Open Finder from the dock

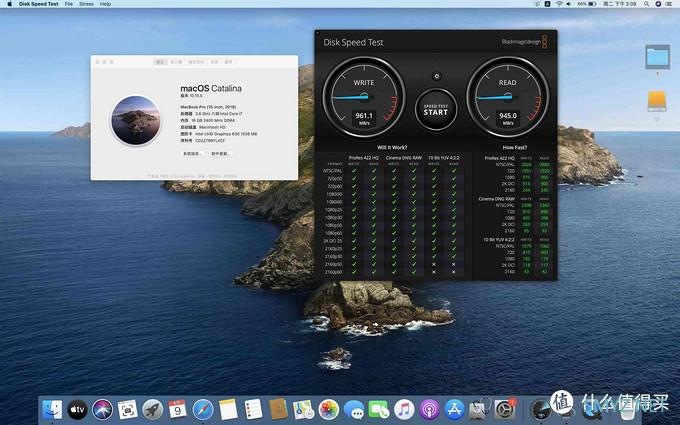pyautogui.click(x=52, y=409)
